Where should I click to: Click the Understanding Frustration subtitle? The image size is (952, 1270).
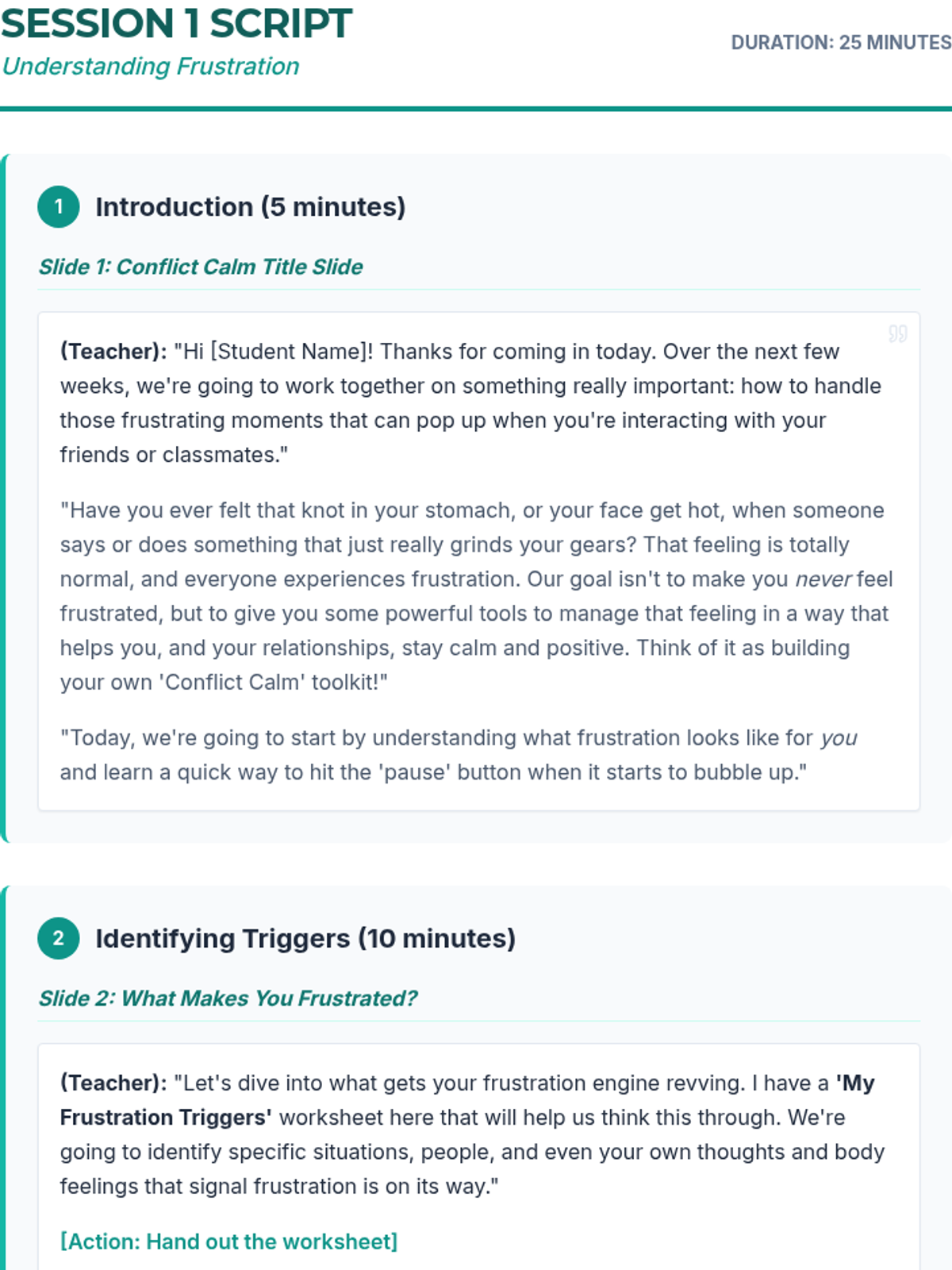click(151, 67)
